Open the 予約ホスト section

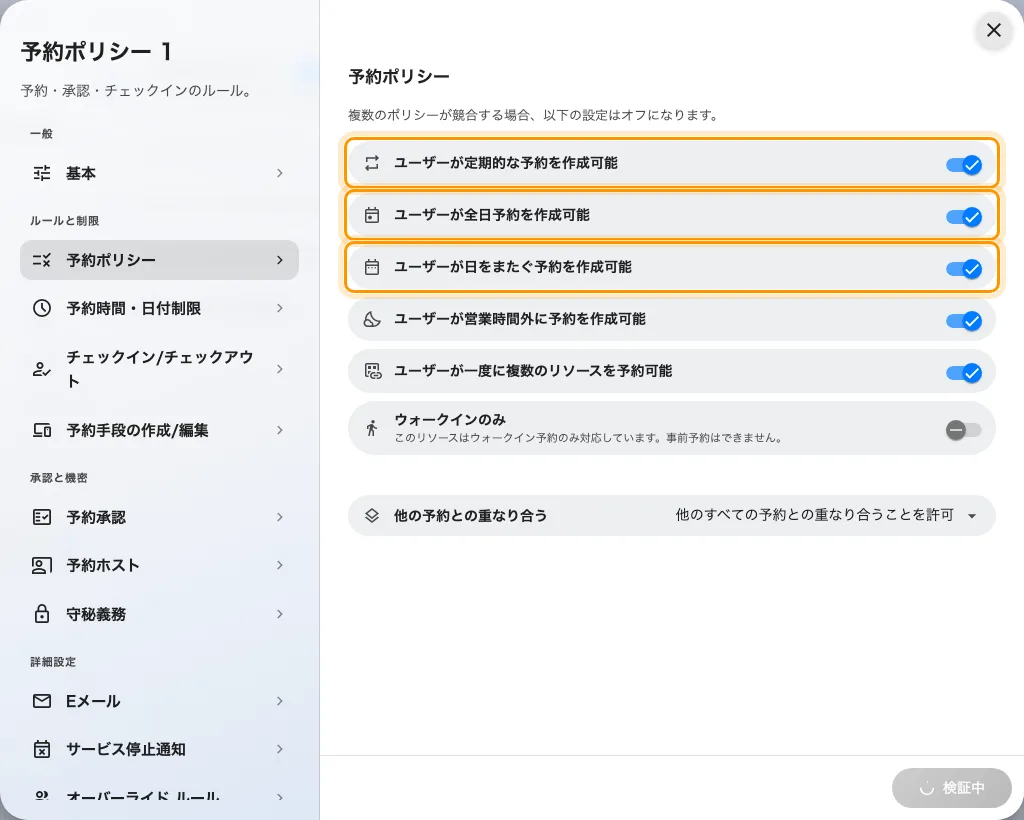pos(159,565)
